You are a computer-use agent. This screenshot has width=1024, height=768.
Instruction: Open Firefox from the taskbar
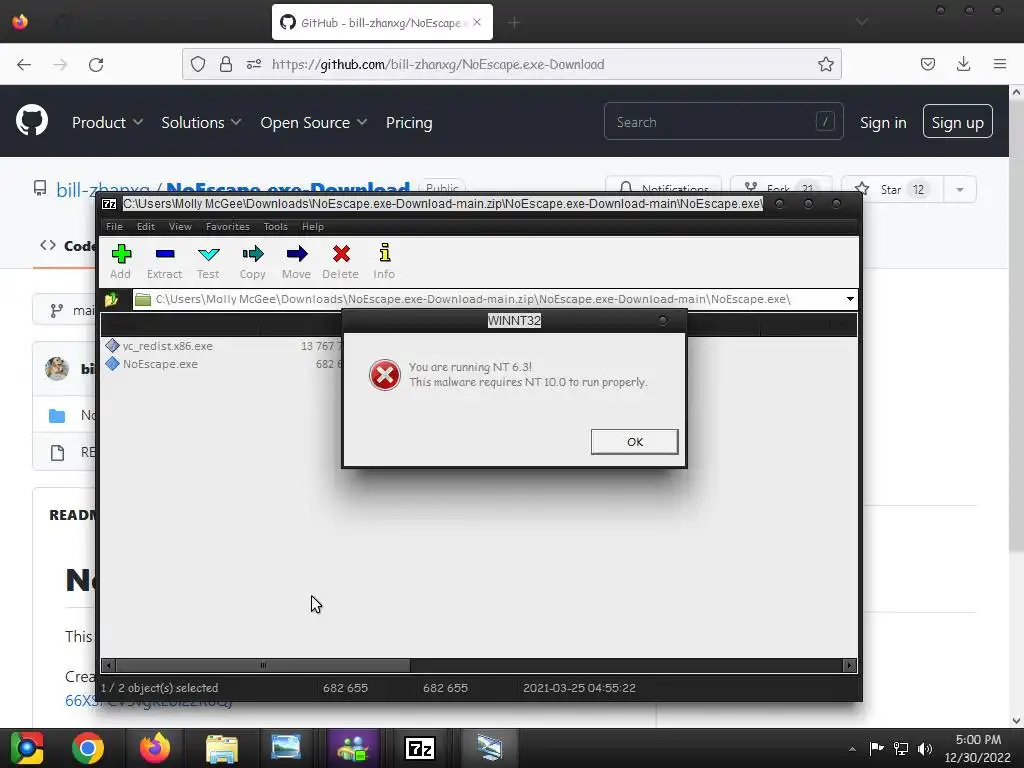155,748
